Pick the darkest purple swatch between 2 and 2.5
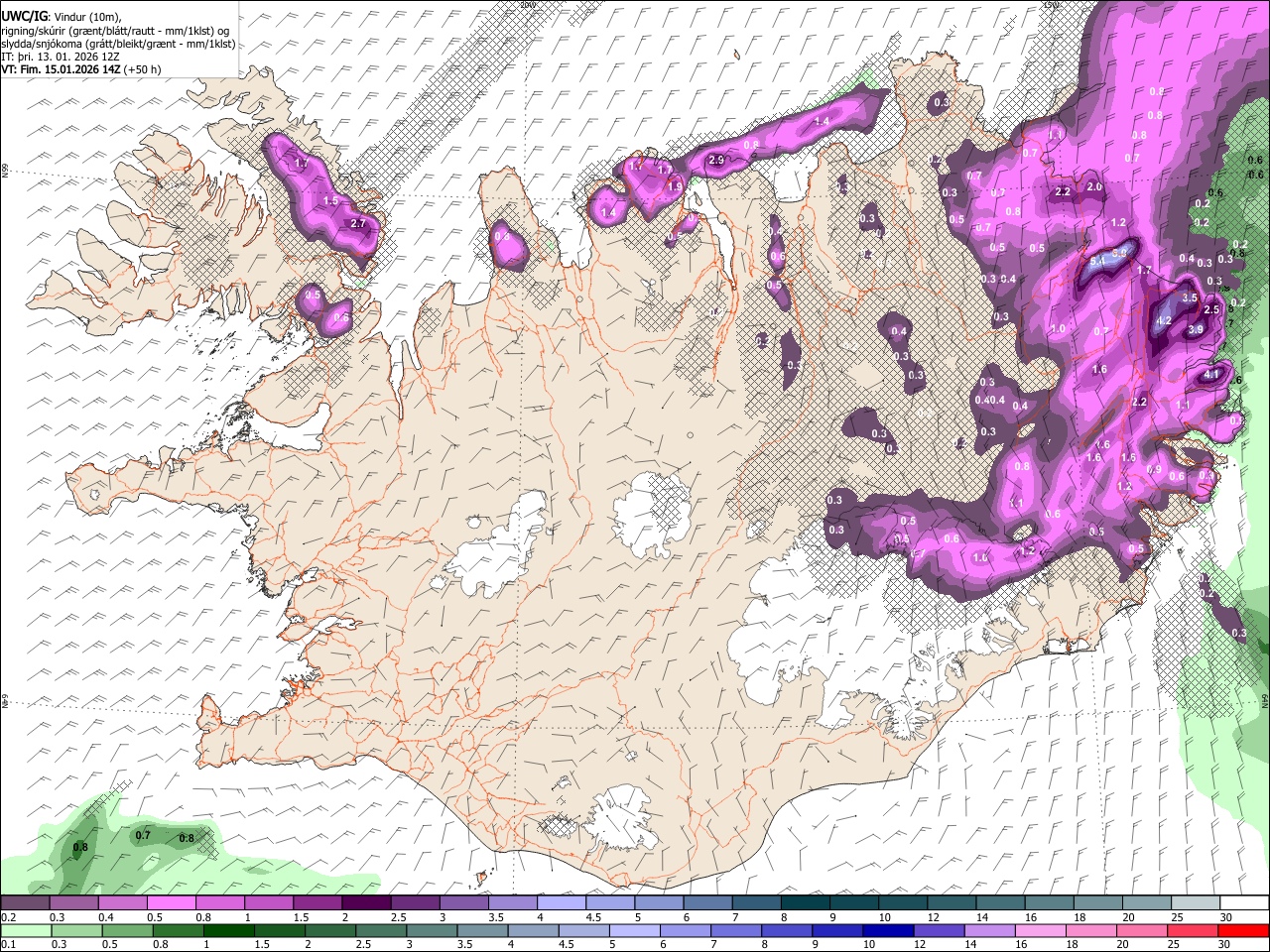 click(x=365, y=903)
